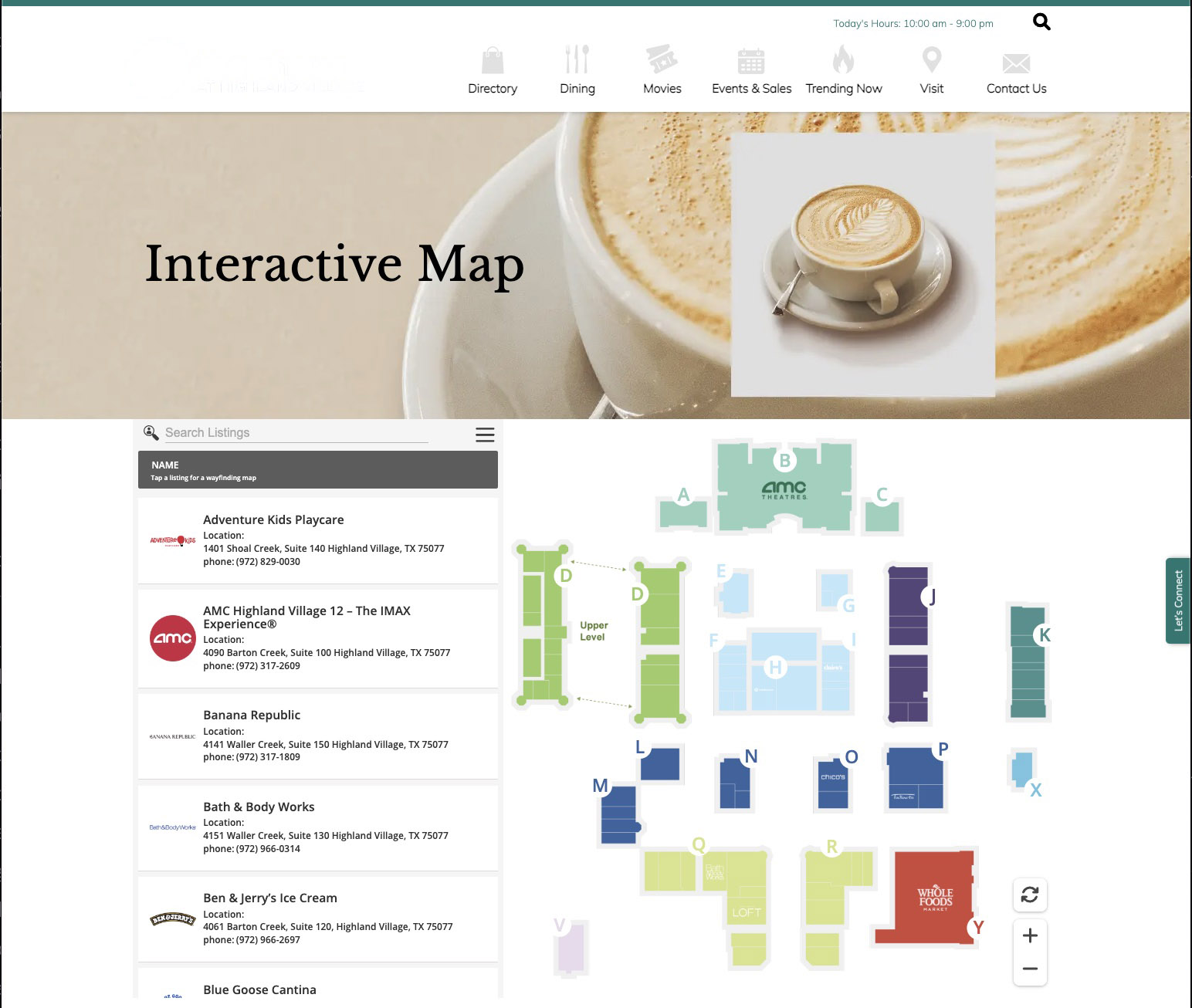This screenshot has height=1008, width=1192.
Task: Select the Bath & Body Works listing
Action: 318,827
